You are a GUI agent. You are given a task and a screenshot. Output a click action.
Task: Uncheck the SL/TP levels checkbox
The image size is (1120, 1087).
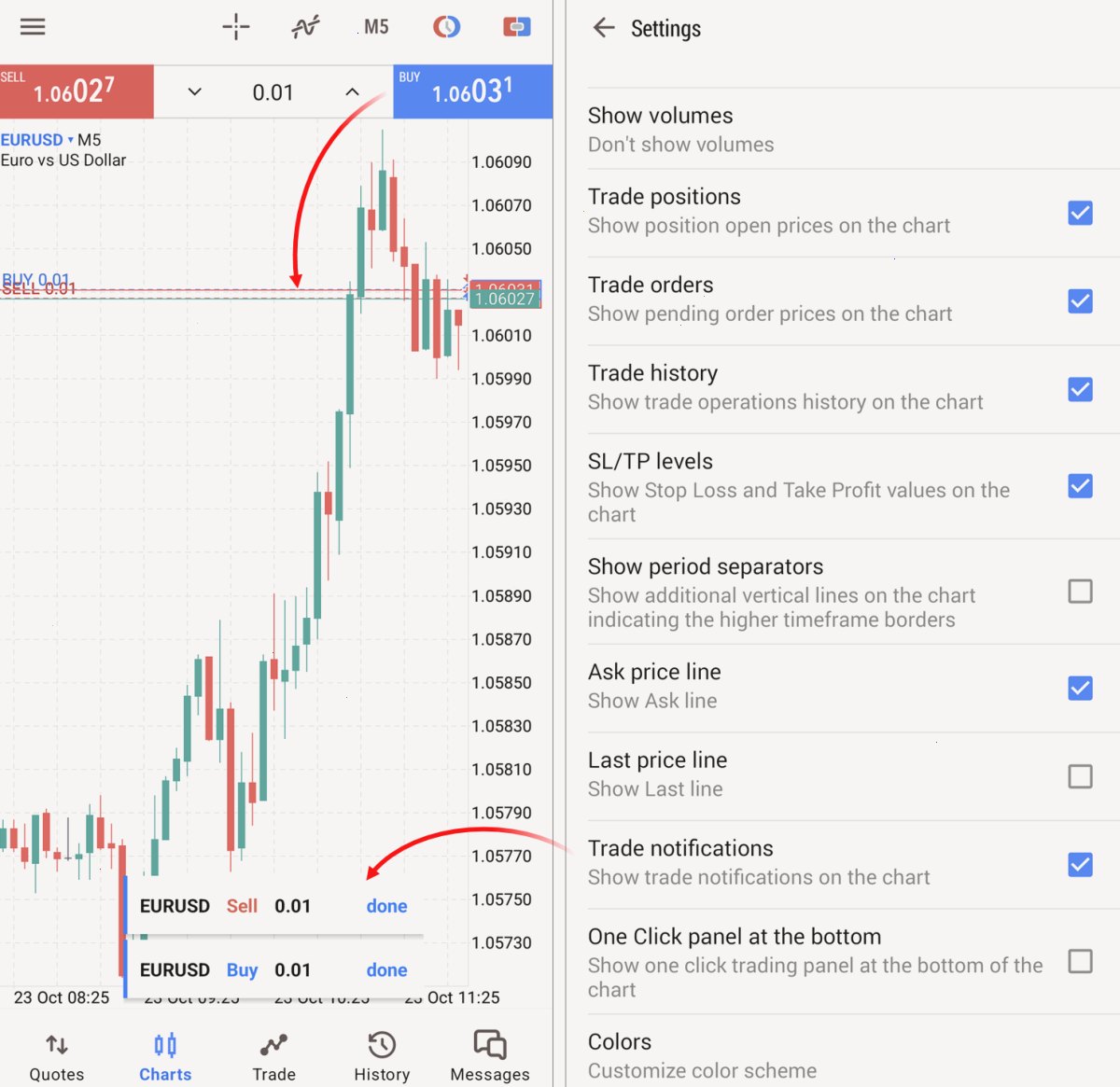(x=1080, y=486)
